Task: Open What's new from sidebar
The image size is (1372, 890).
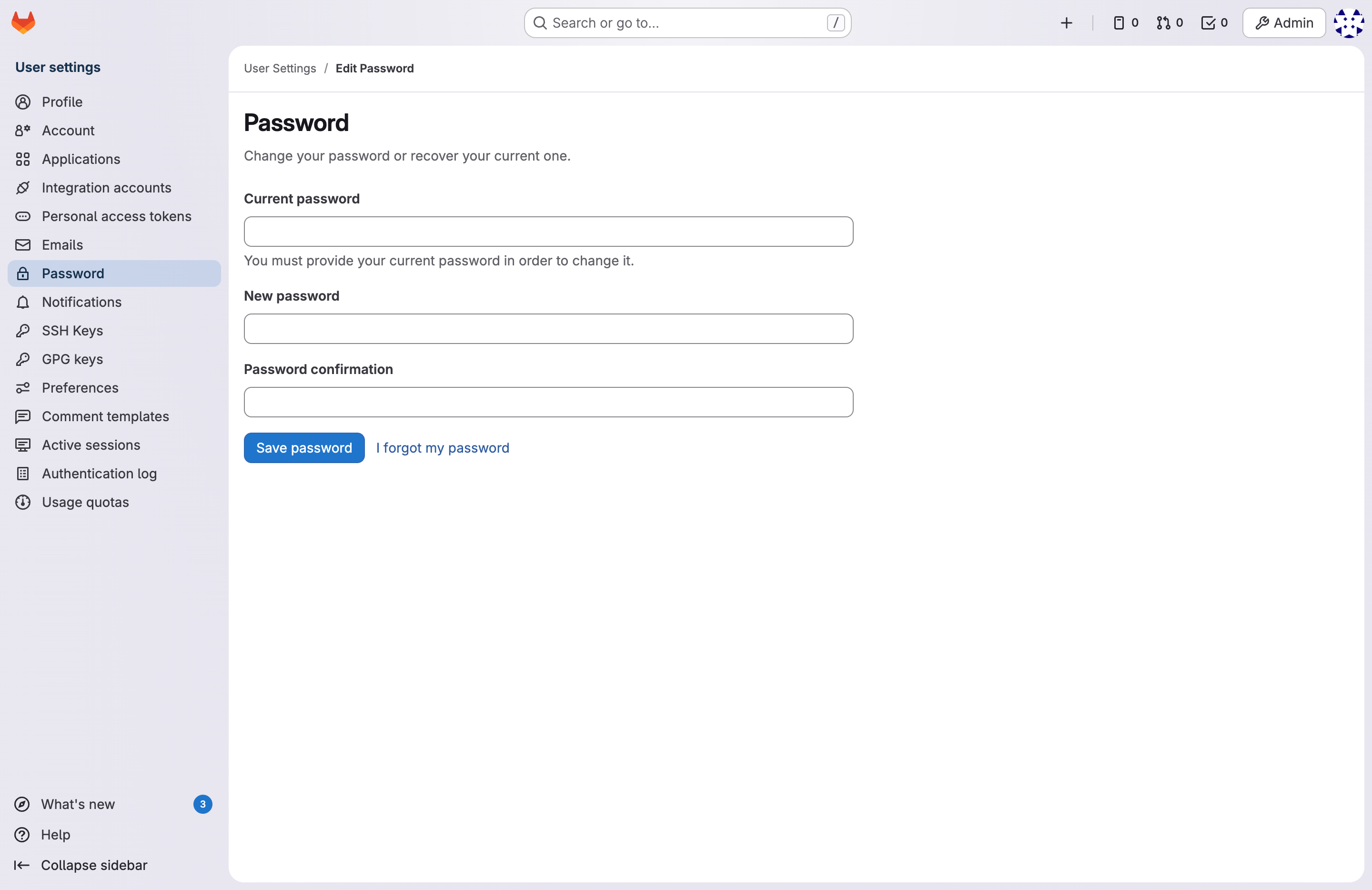Action: [78, 804]
